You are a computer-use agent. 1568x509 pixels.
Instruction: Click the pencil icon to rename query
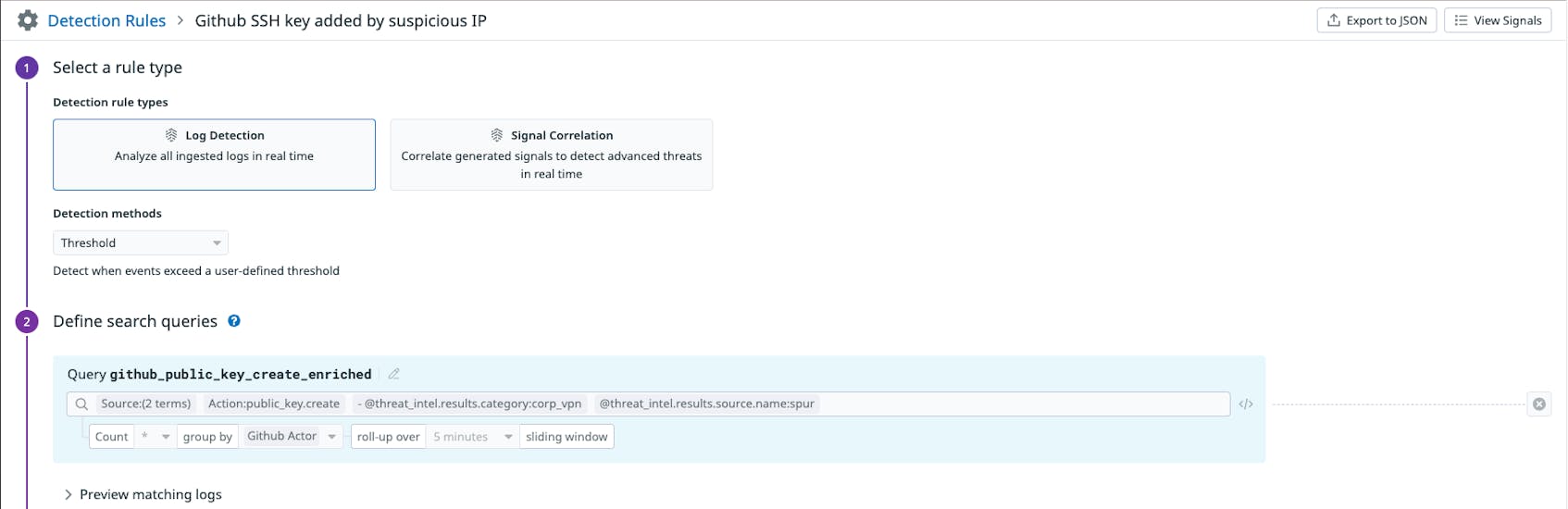click(x=393, y=374)
